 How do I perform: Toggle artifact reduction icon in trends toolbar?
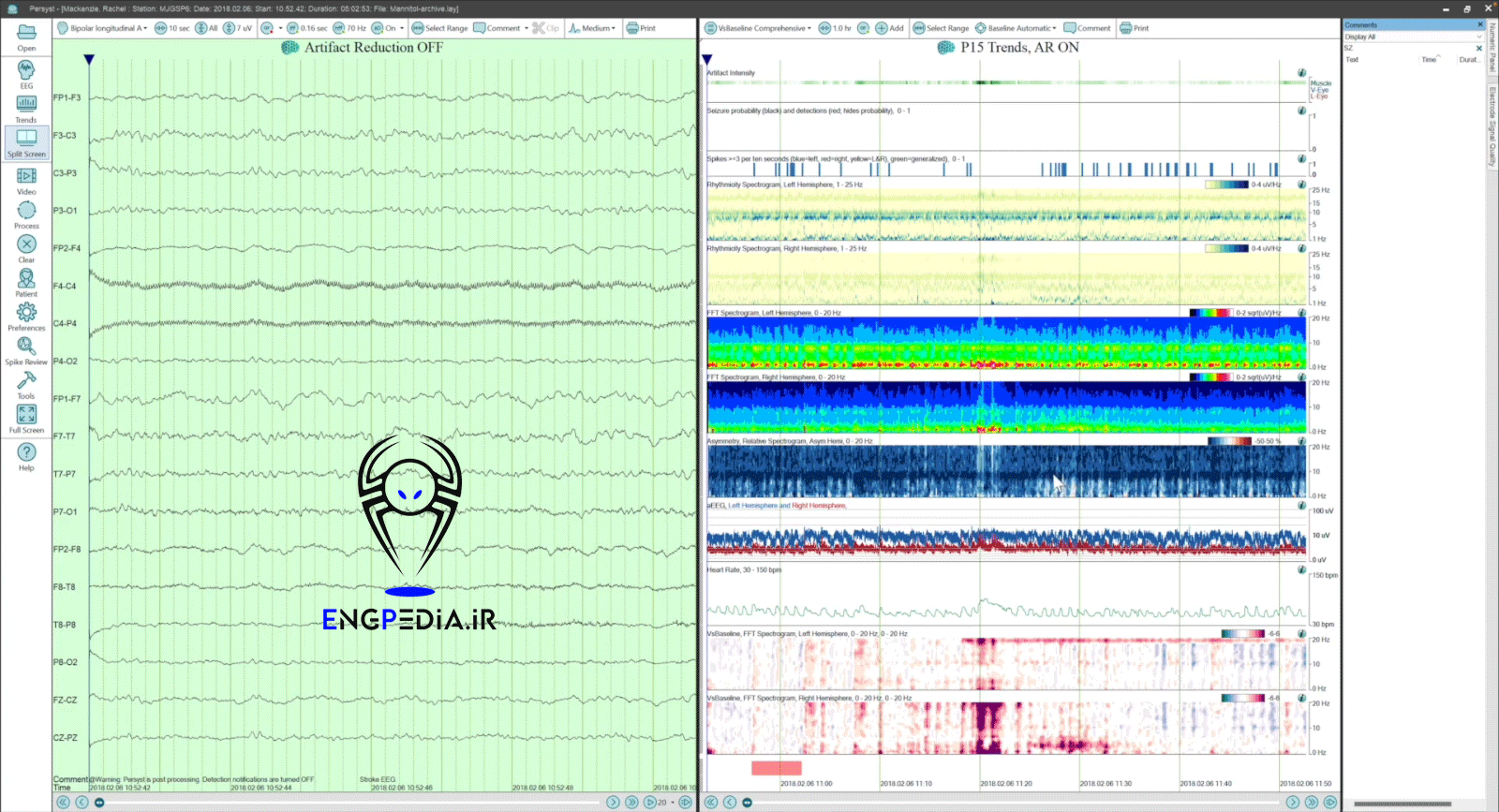pyautogui.click(x=863, y=28)
